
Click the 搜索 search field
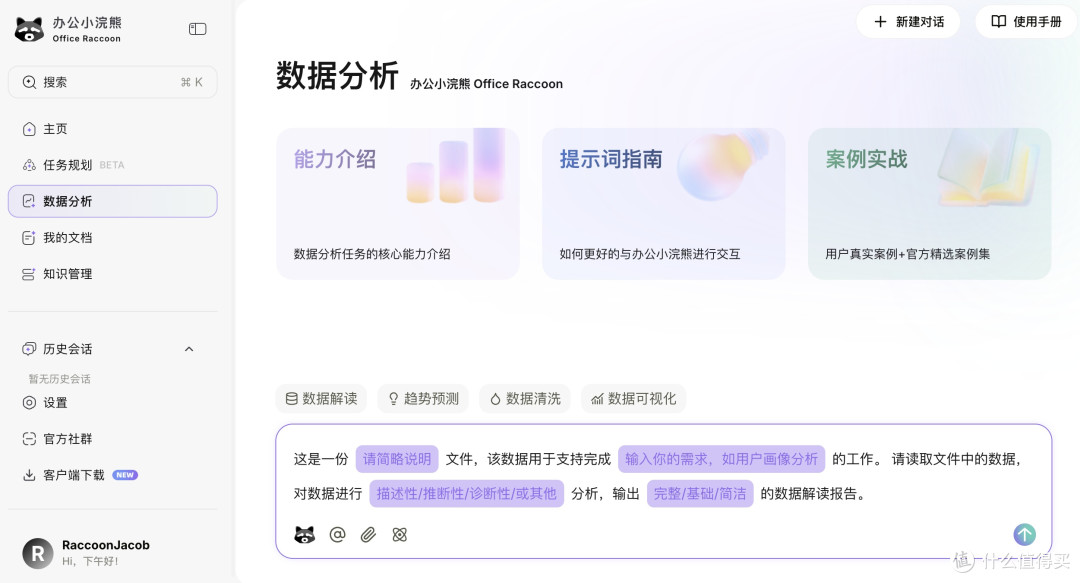[113, 82]
